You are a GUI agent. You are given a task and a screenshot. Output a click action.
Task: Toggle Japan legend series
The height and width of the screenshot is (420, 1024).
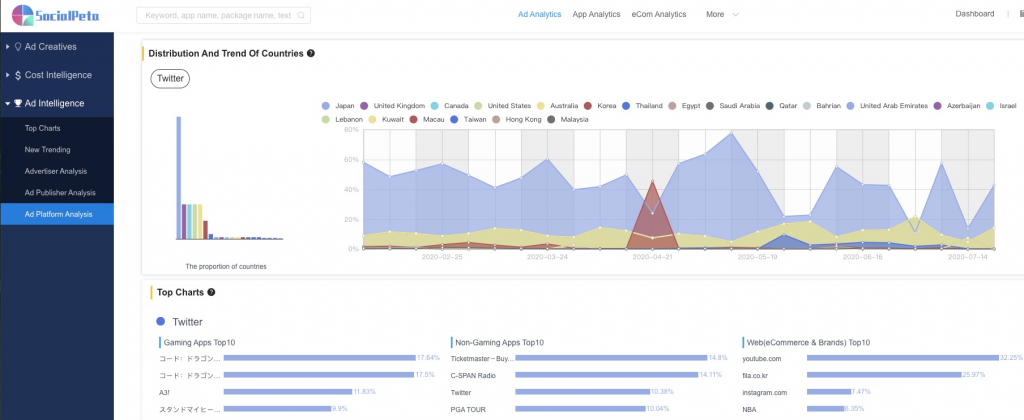(339, 106)
